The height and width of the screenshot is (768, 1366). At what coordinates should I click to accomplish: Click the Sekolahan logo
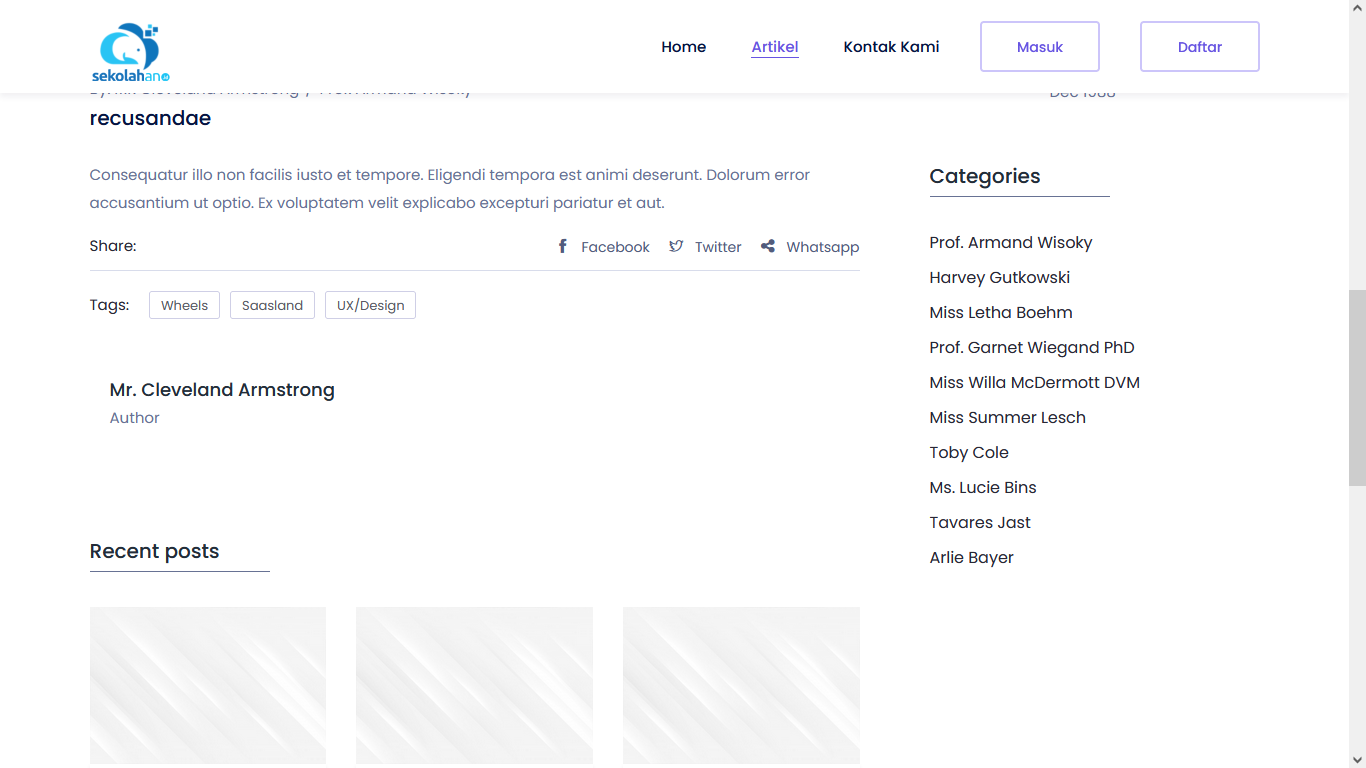point(130,52)
